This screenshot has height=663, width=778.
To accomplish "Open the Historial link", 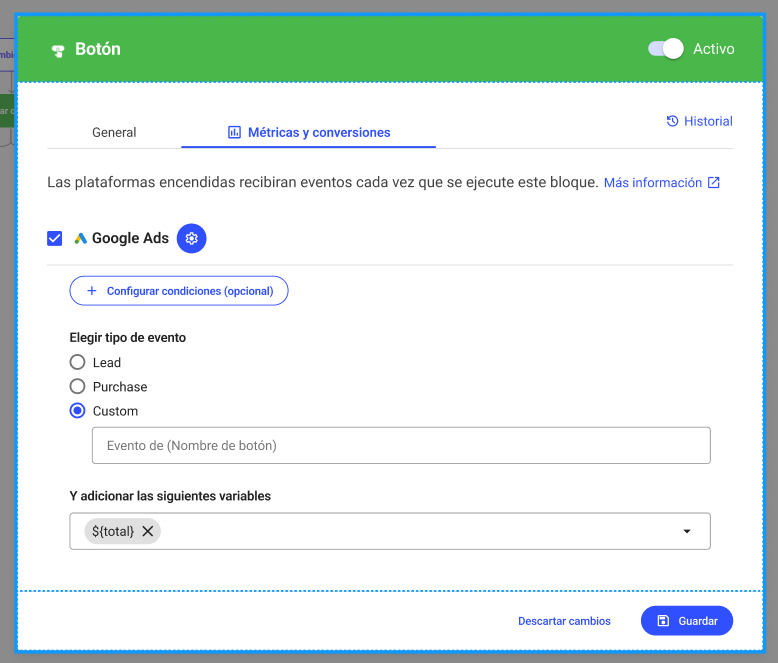I will [700, 121].
